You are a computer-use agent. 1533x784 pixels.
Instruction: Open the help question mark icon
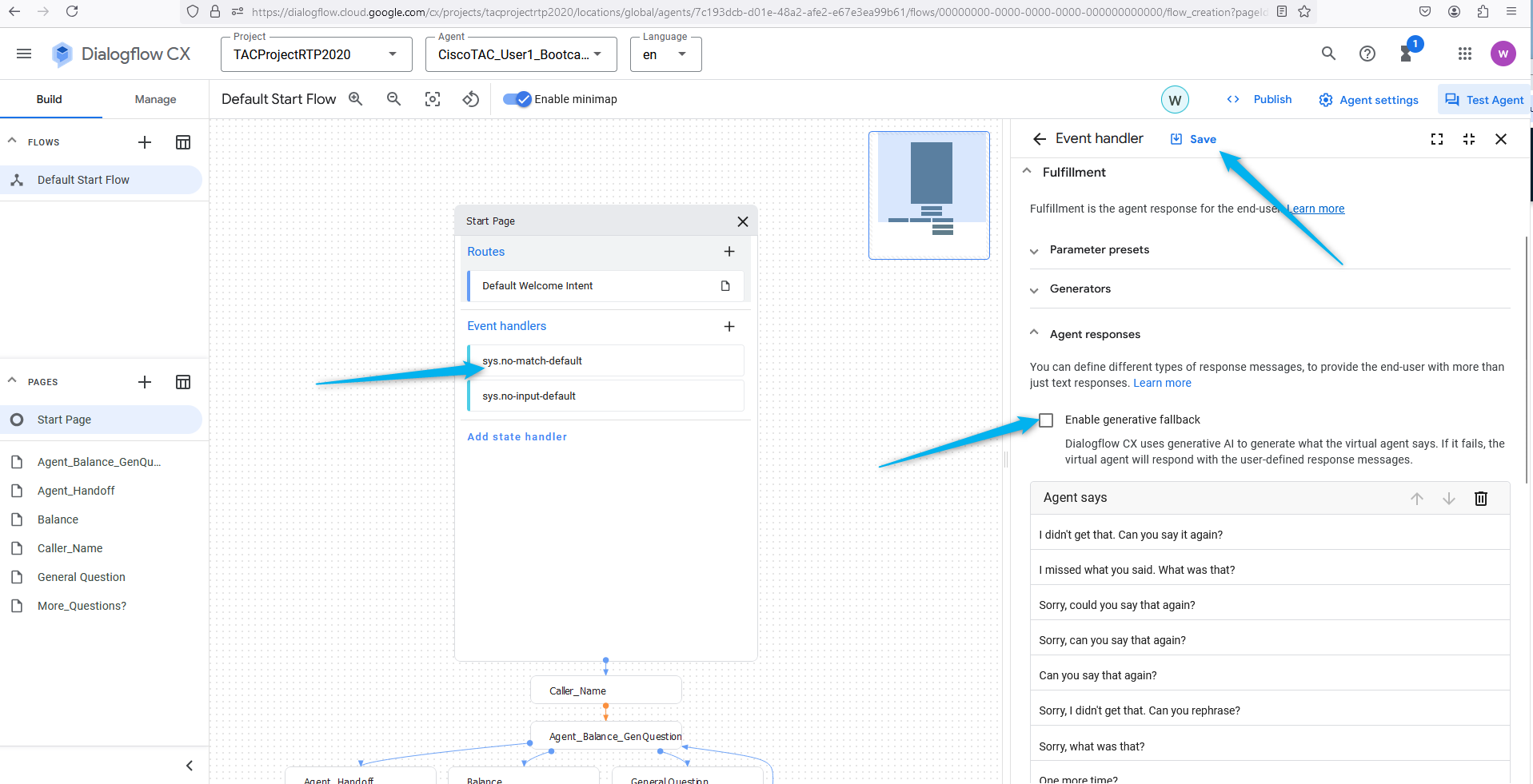[1367, 54]
